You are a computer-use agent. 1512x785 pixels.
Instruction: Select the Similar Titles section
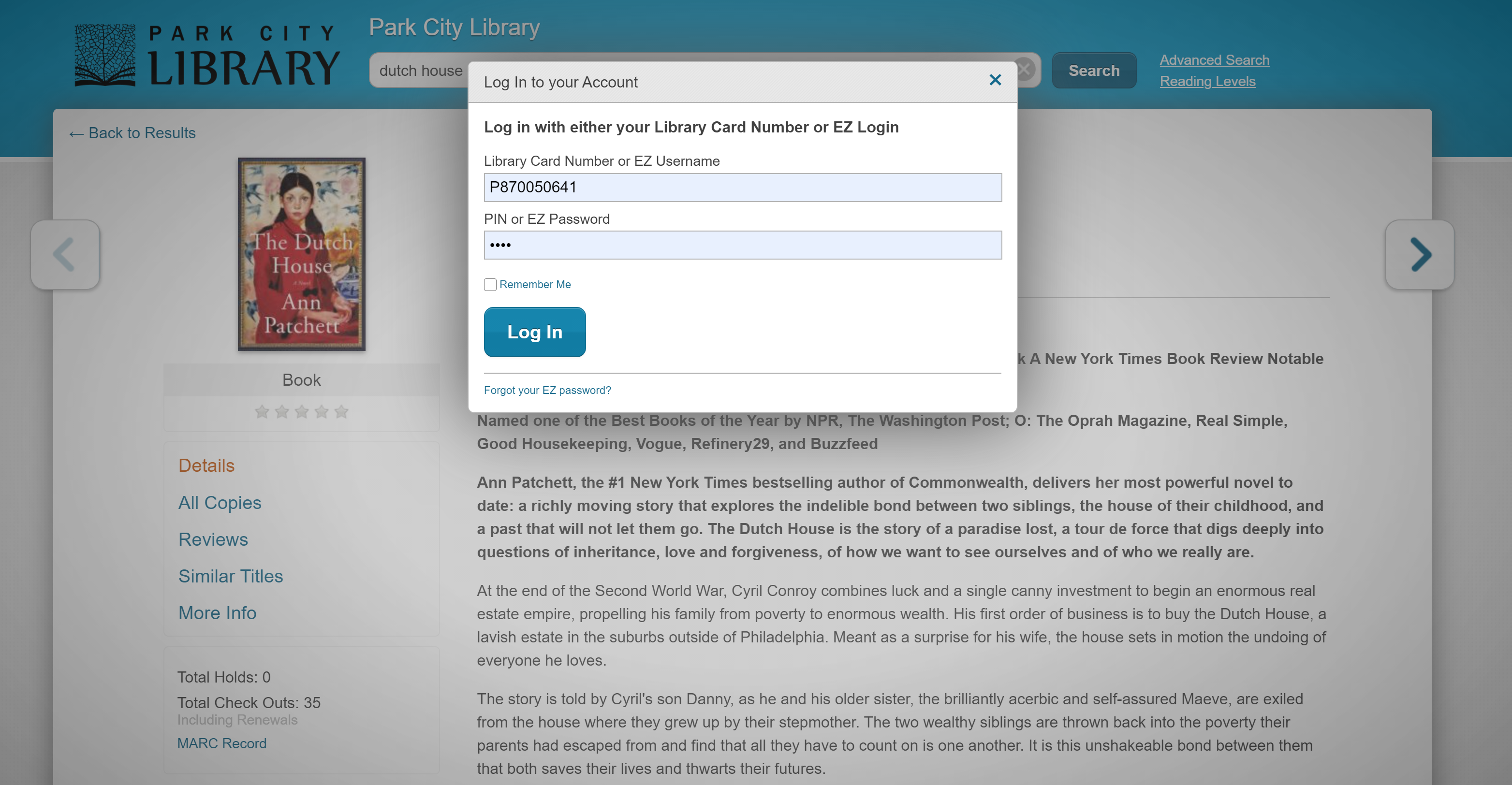230,576
